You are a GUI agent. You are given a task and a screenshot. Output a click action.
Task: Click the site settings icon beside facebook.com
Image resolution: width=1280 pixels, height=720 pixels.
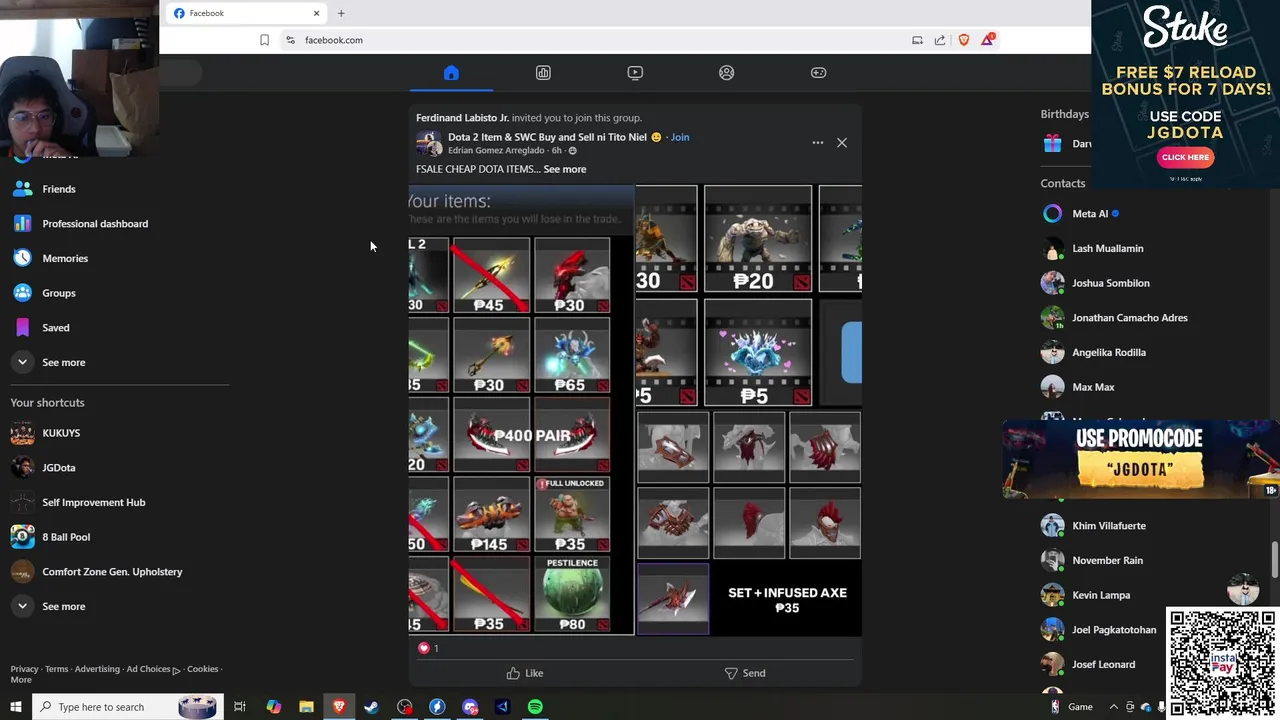pyautogui.click(x=290, y=40)
